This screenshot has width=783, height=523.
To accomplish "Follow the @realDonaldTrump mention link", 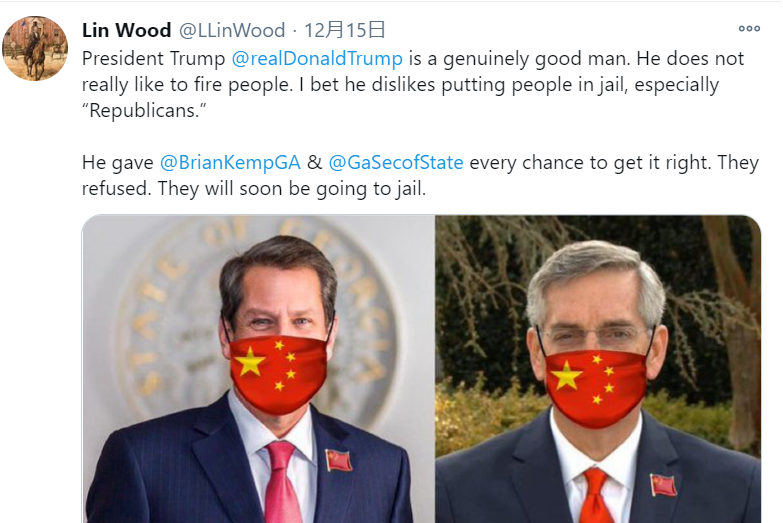I will point(317,58).
